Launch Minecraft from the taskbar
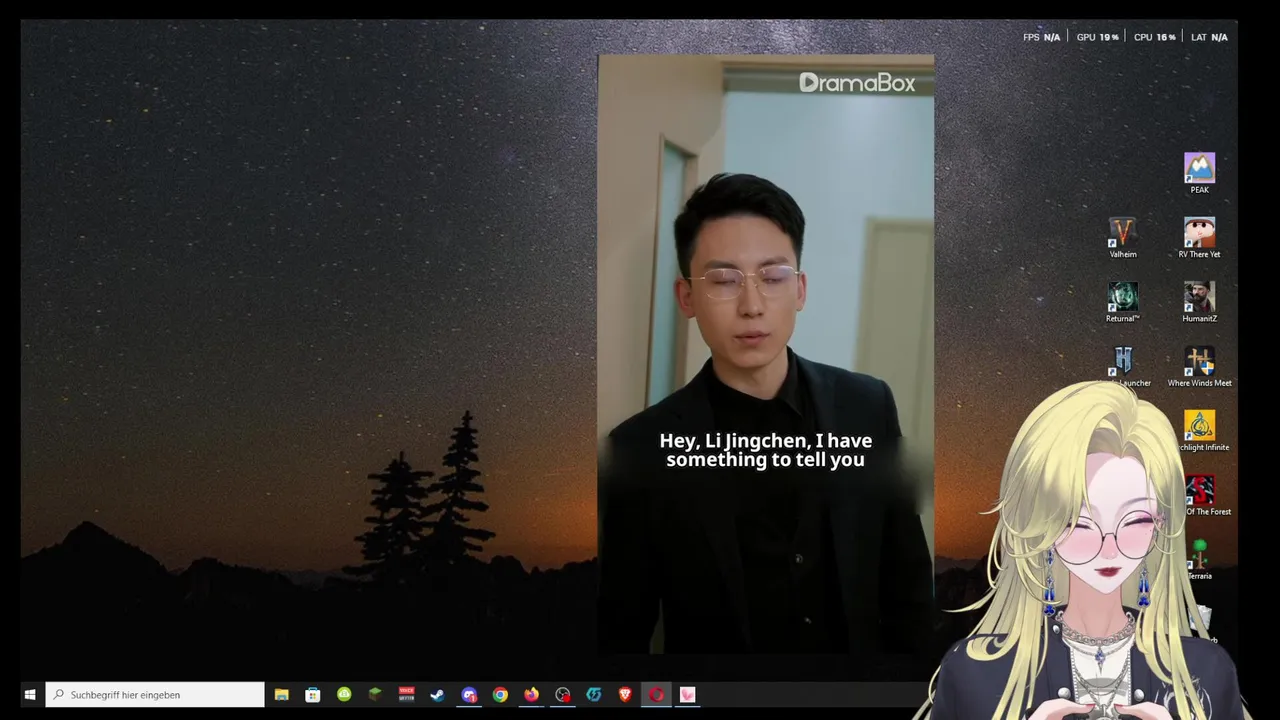The width and height of the screenshot is (1280, 720). (x=375, y=695)
